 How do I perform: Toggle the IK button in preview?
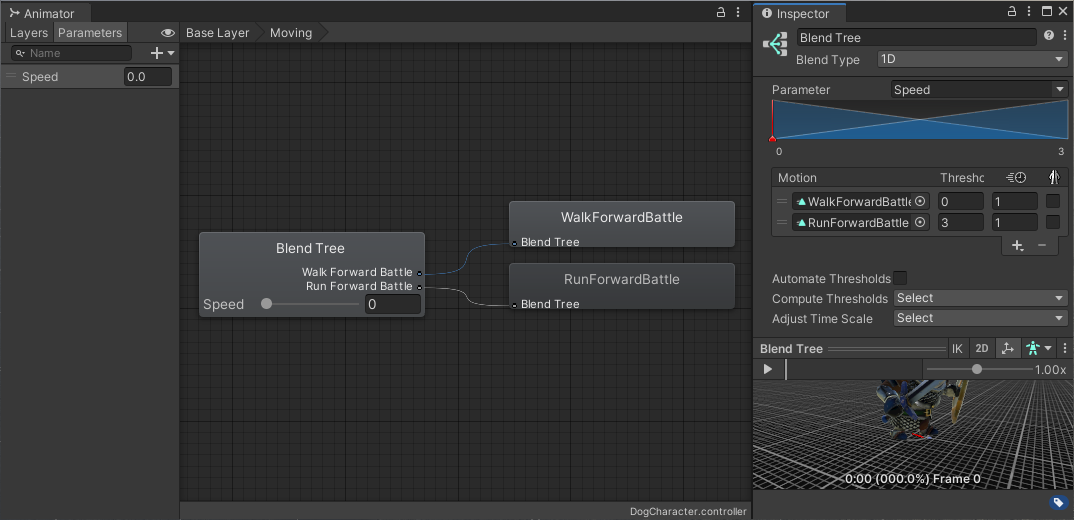tap(957, 348)
